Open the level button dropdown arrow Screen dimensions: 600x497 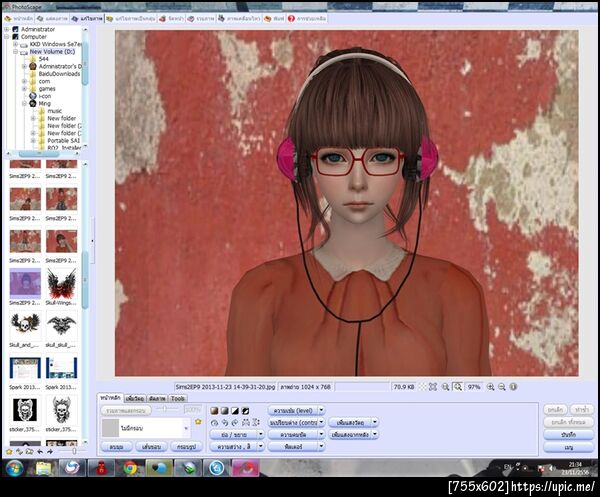point(321,411)
